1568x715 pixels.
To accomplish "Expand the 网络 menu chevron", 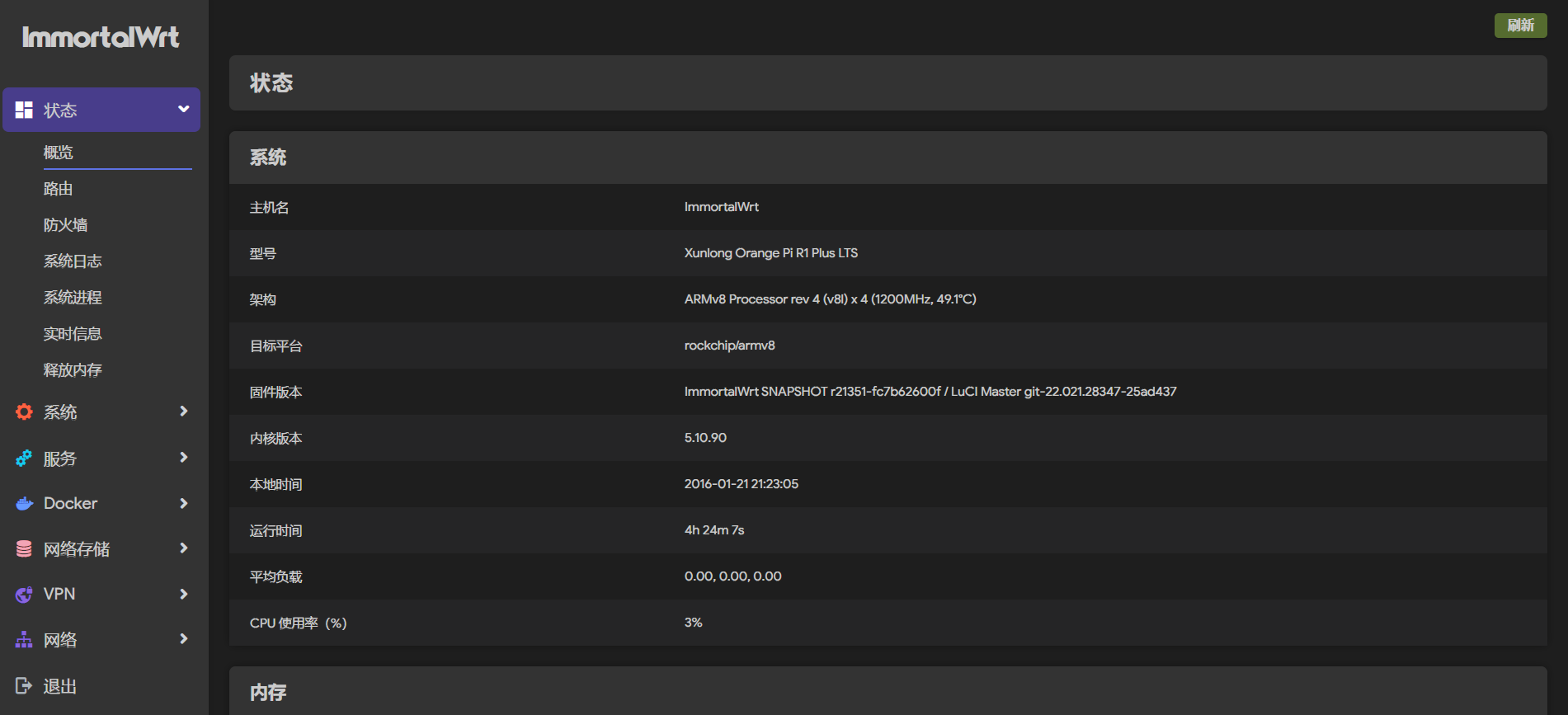I will (184, 638).
